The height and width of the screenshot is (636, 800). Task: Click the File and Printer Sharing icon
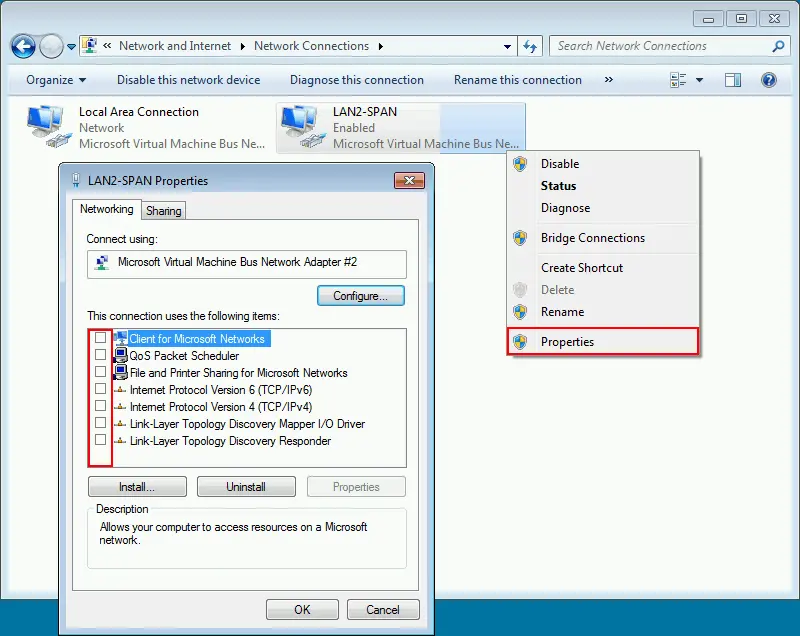pos(120,372)
